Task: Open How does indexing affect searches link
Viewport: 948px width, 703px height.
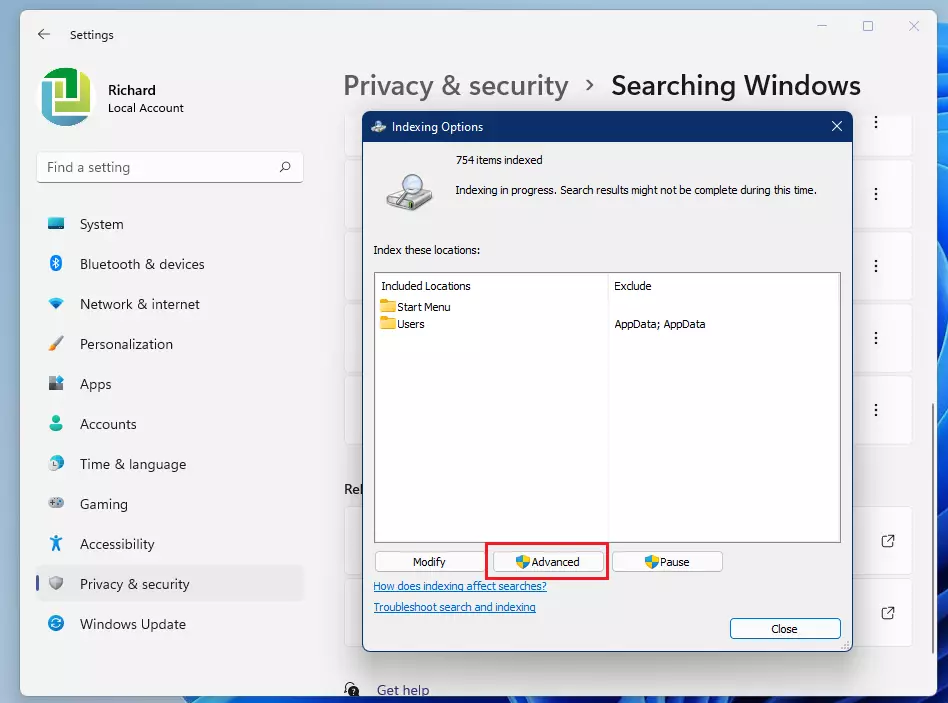Action: tap(459, 586)
